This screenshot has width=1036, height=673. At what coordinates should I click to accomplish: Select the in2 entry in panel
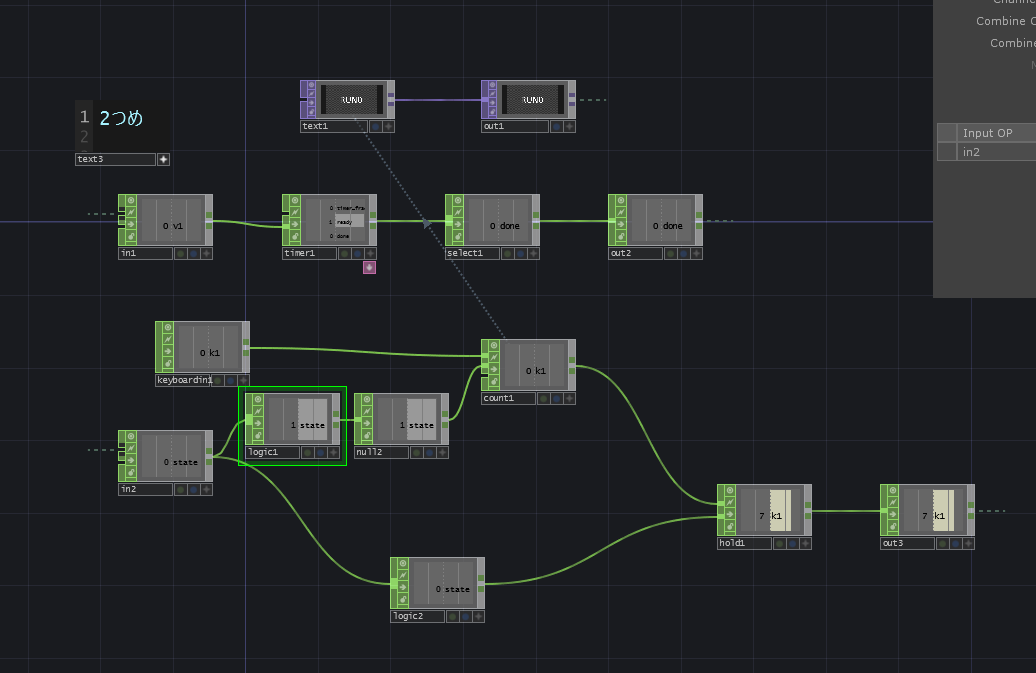[986, 152]
